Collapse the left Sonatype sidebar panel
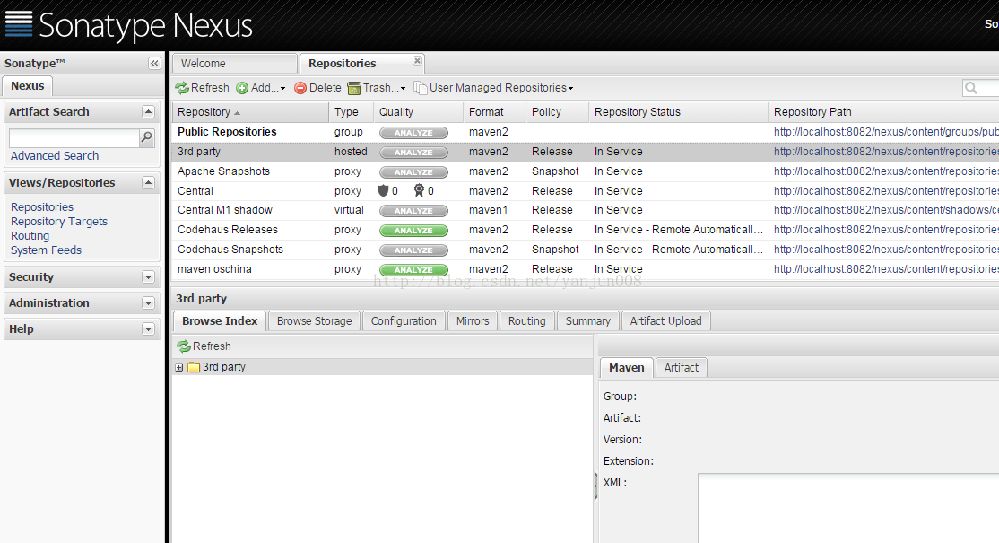999x543 pixels. (154, 63)
